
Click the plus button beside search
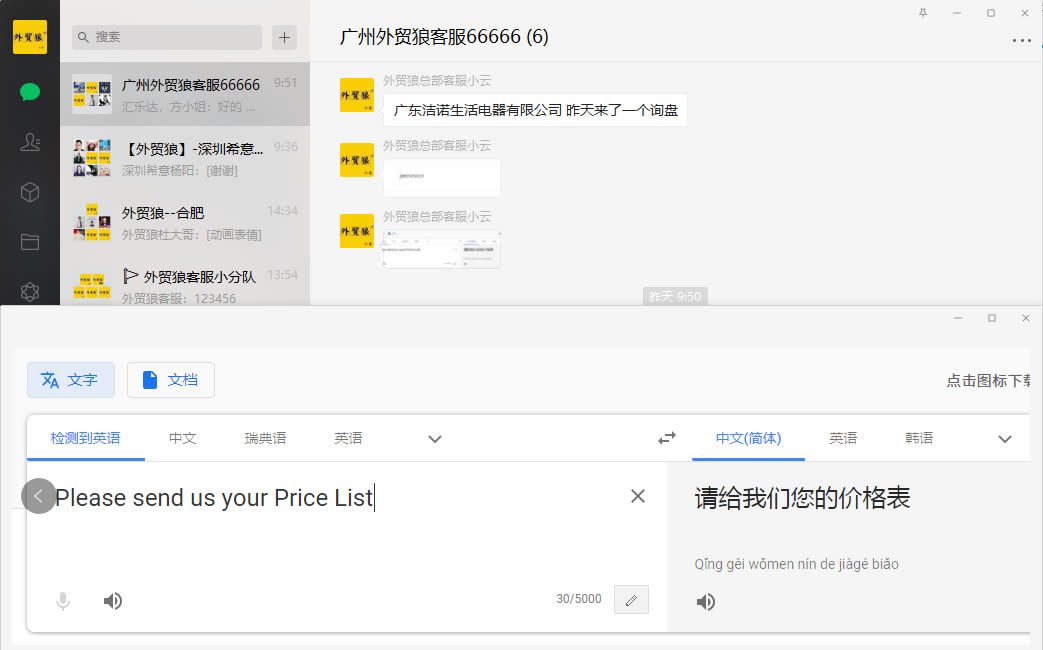point(285,37)
